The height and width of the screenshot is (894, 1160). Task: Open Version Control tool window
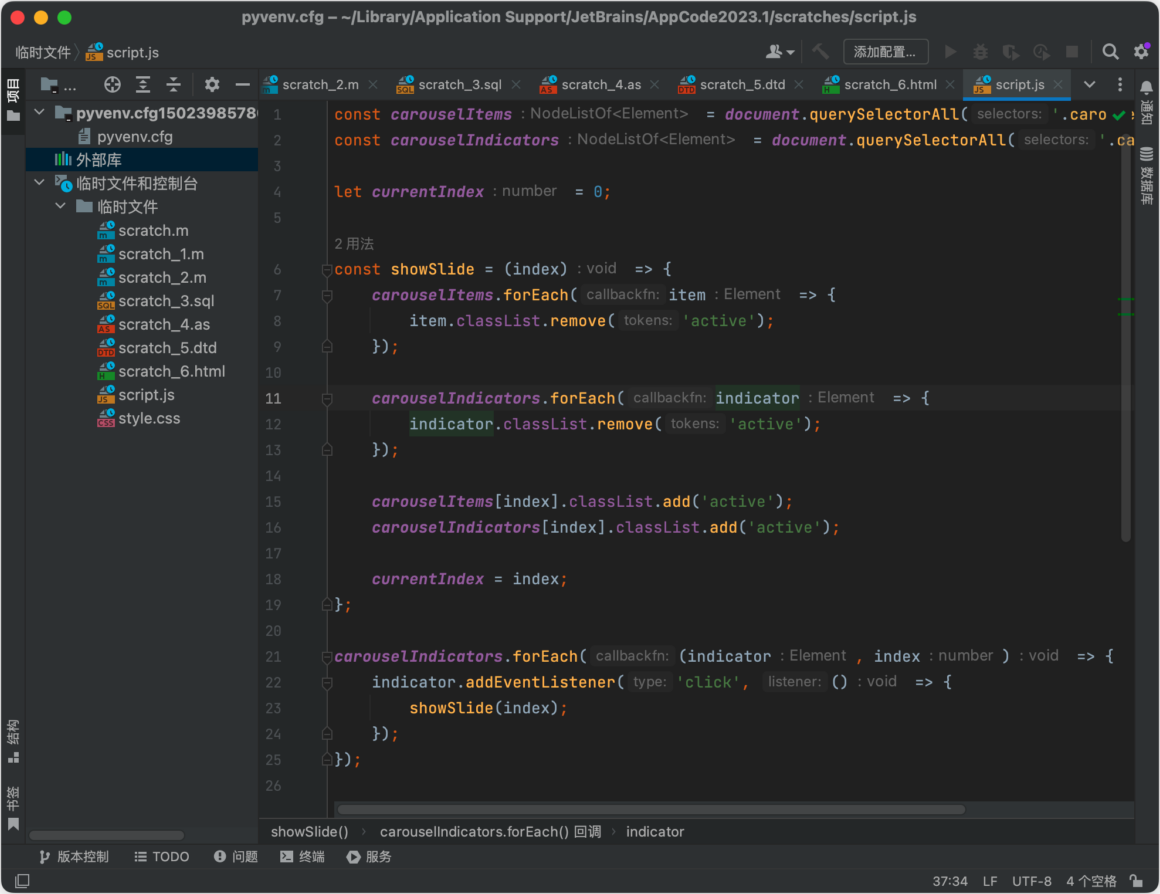(x=73, y=857)
